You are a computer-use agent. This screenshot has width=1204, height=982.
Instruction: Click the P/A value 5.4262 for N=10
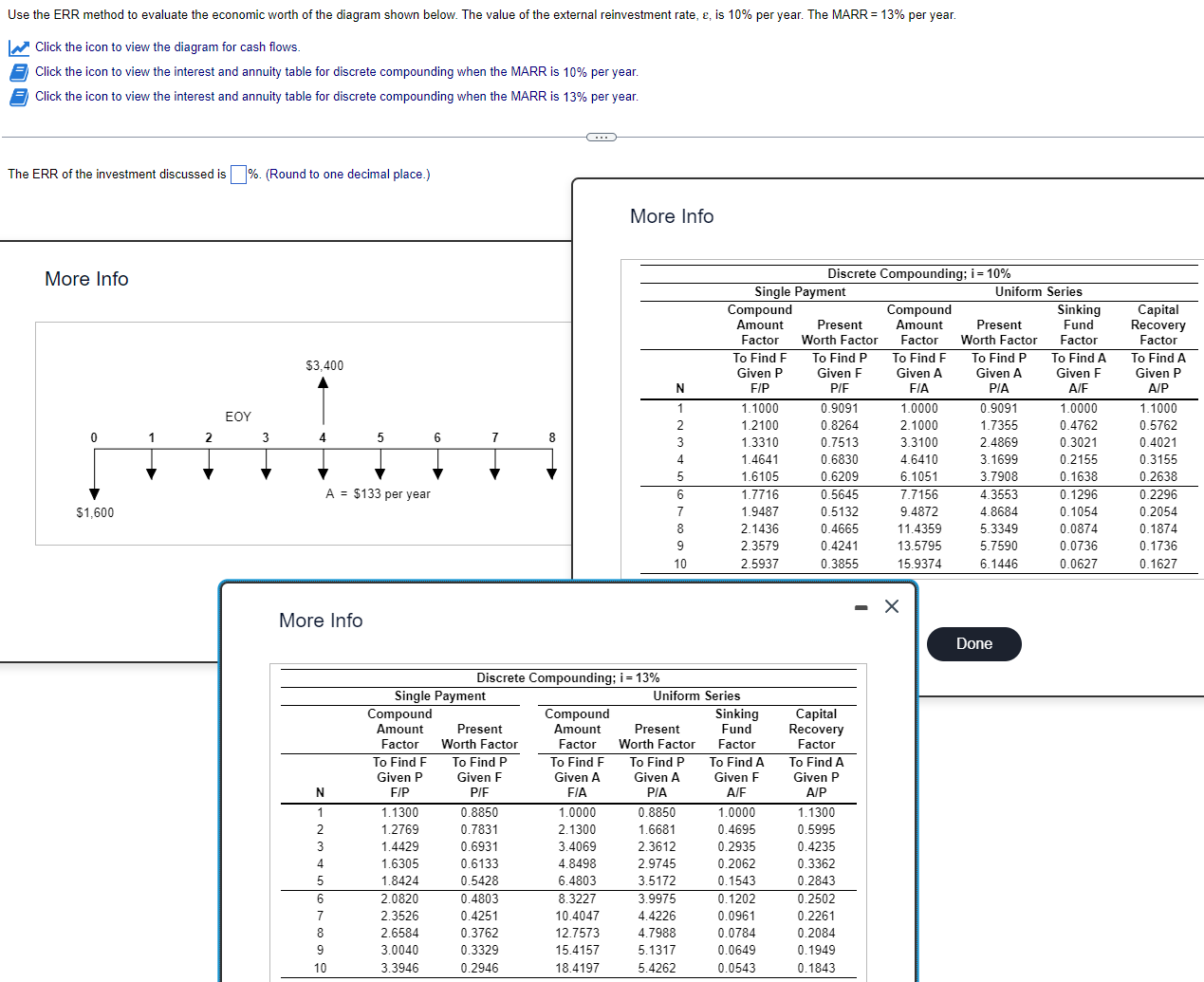pyautogui.click(x=658, y=967)
